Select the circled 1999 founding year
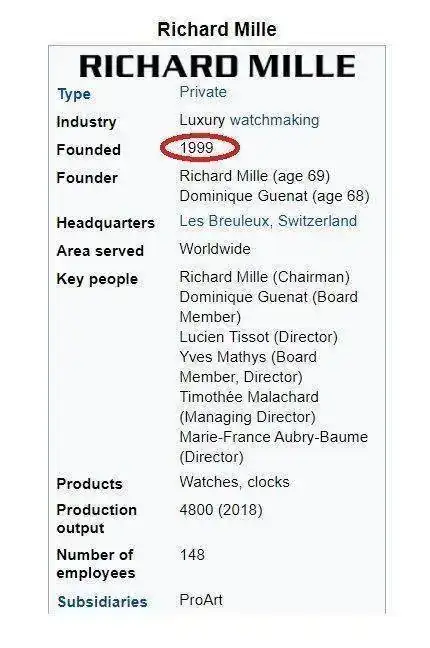 (197, 148)
